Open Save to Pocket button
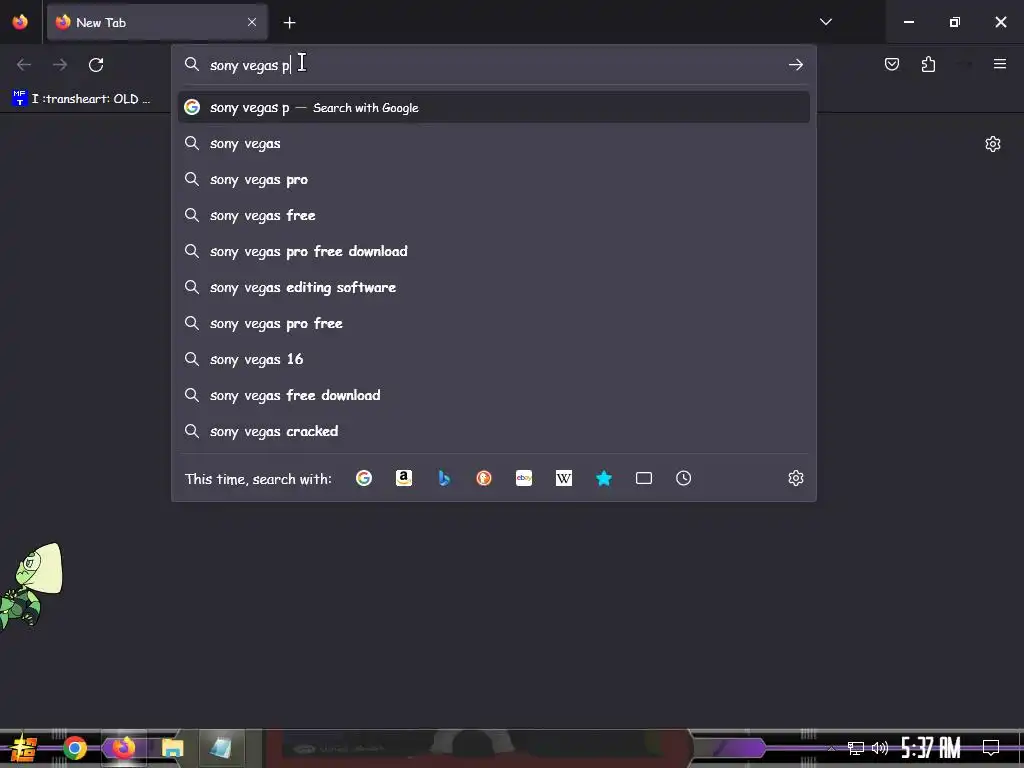This screenshot has height=768, width=1024. [x=892, y=64]
